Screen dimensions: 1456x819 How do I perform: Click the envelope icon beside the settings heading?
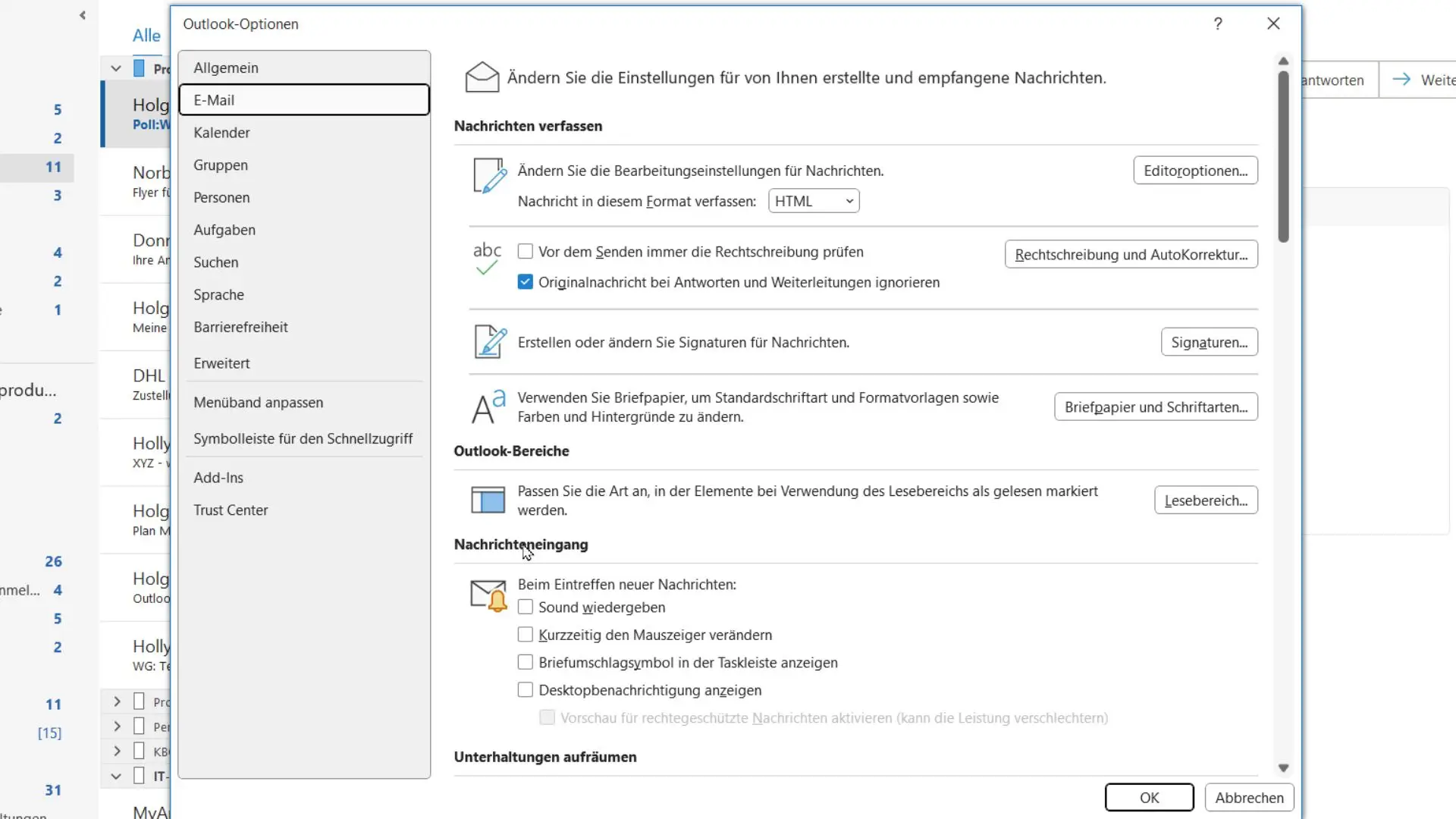coord(482,77)
